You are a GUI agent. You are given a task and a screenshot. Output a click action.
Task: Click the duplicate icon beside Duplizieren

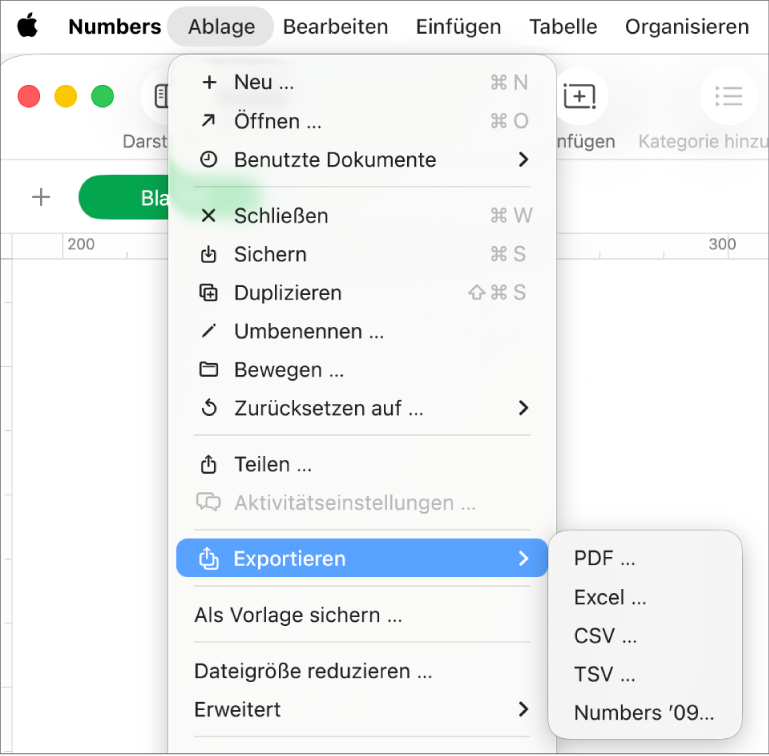(208, 293)
